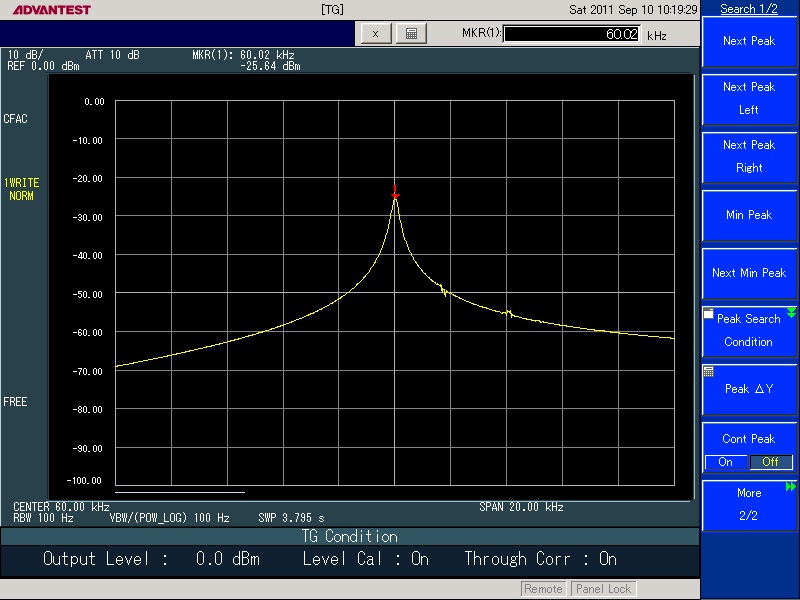This screenshot has height=600, width=800.
Task: Click the small x cancel button
Action: tap(375, 34)
